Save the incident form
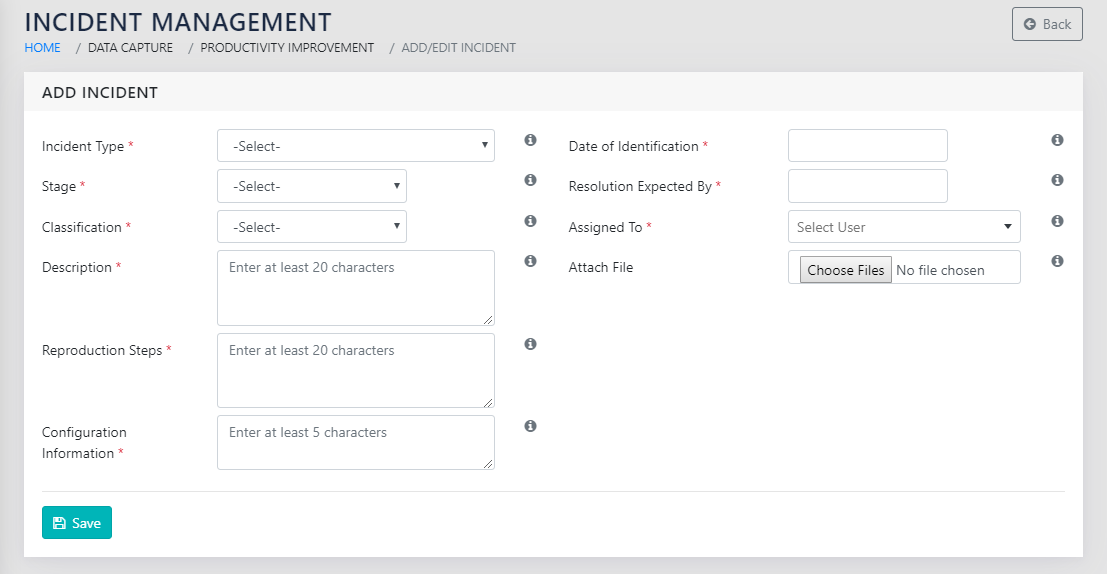This screenshot has width=1107, height=574. coord(77,523)
